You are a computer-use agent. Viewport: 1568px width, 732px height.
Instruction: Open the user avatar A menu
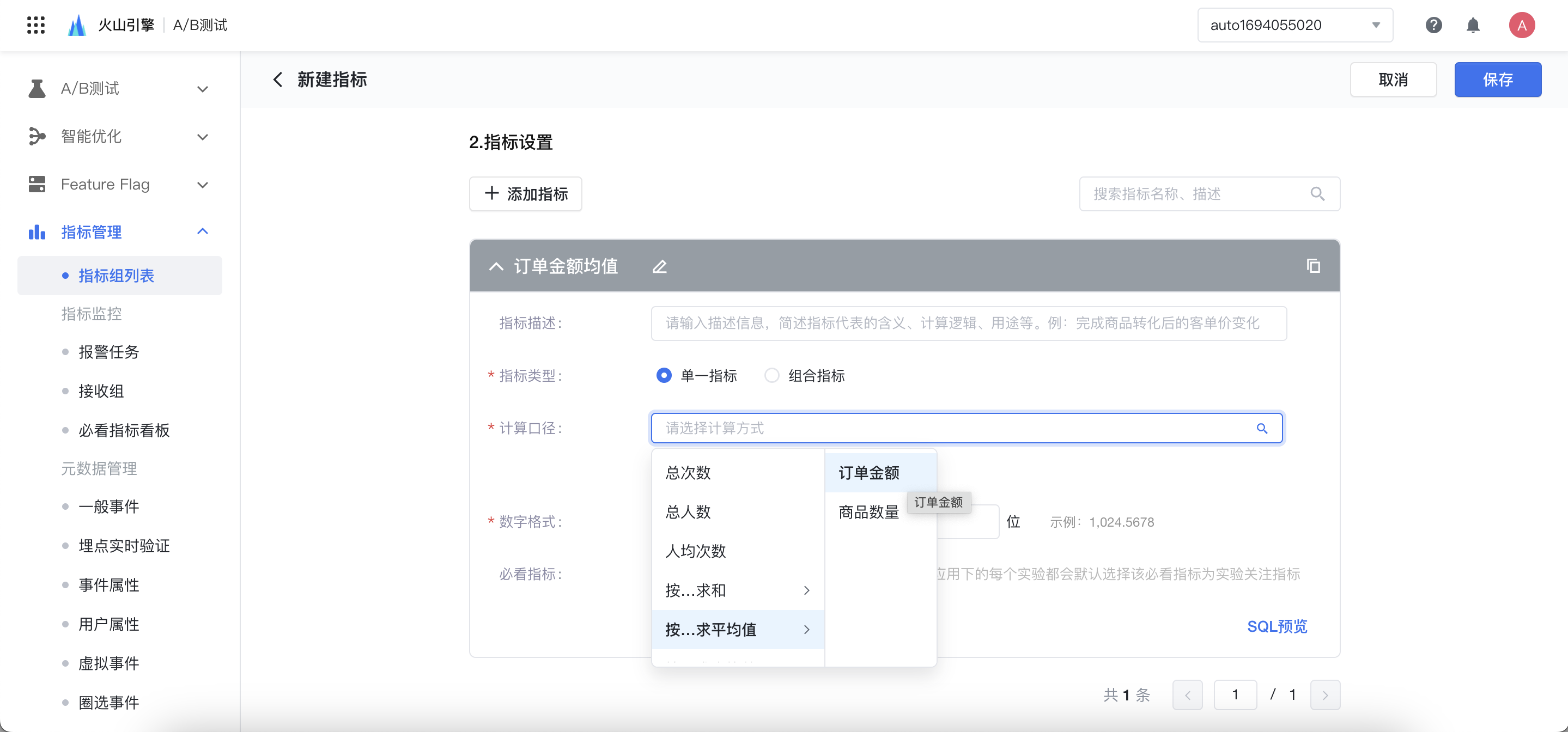click(1521, 25)
